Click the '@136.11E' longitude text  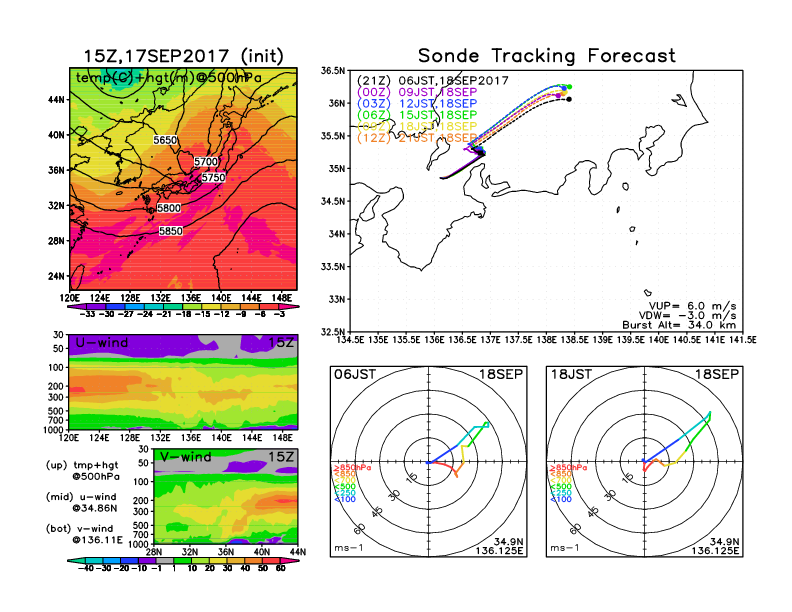pyautogui.click(x=97, y=540)
